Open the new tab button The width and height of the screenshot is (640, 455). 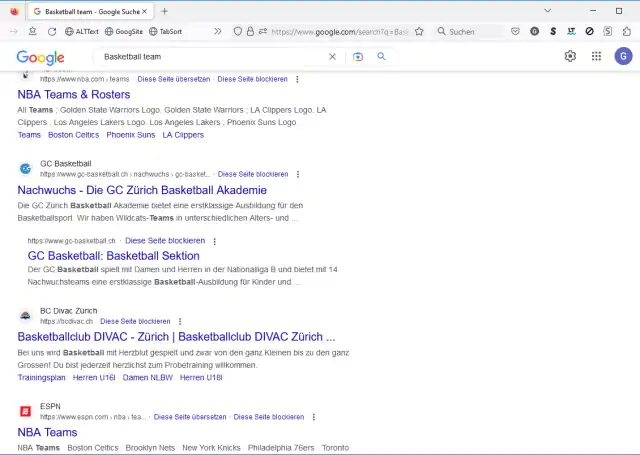pyautogui.click(x=165, y=10)
